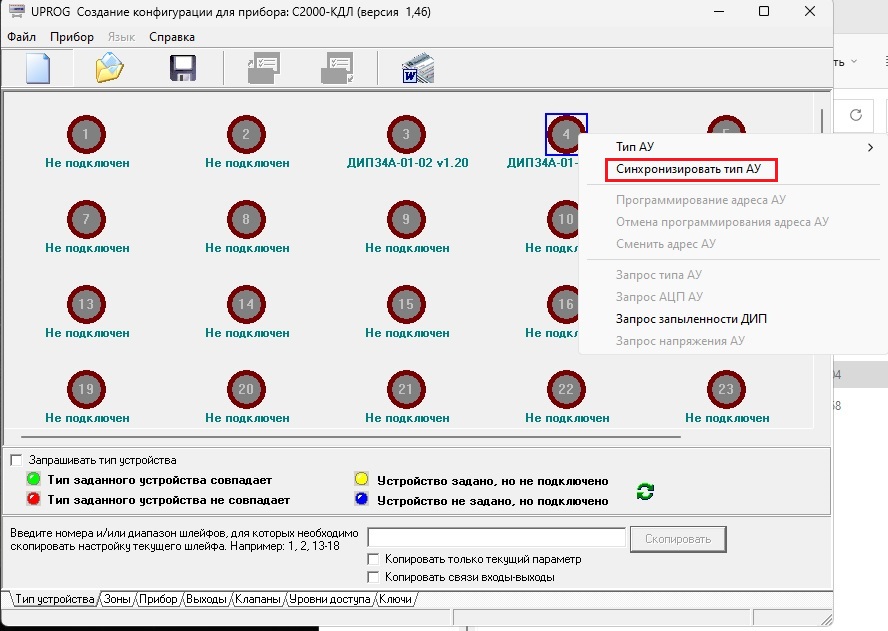Viewport: 888px width, 631px height.
Task: Select device address 13 icon
Action: (86, 304)
